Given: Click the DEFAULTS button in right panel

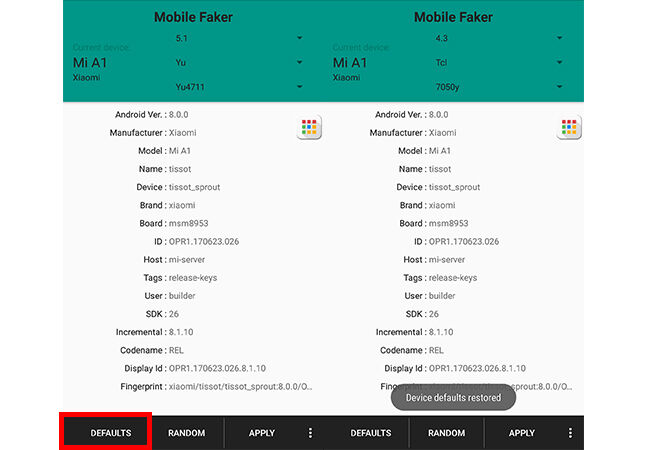Looking at the screenshot, I should (371, 433).
